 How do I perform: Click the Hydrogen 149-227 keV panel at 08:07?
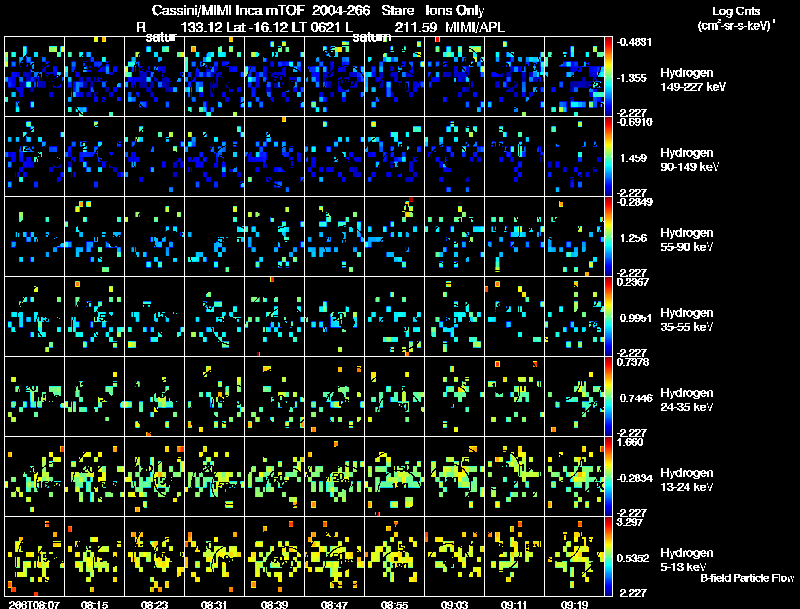tap(35, 77)
